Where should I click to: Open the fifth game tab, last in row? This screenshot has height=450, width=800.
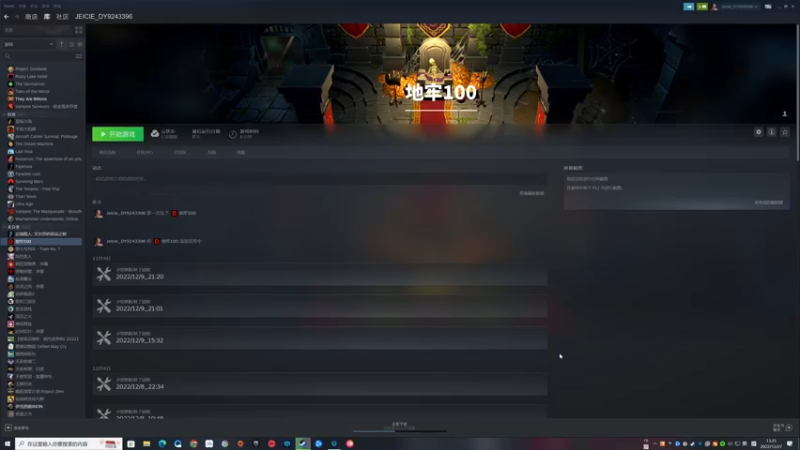pos(241,153)
